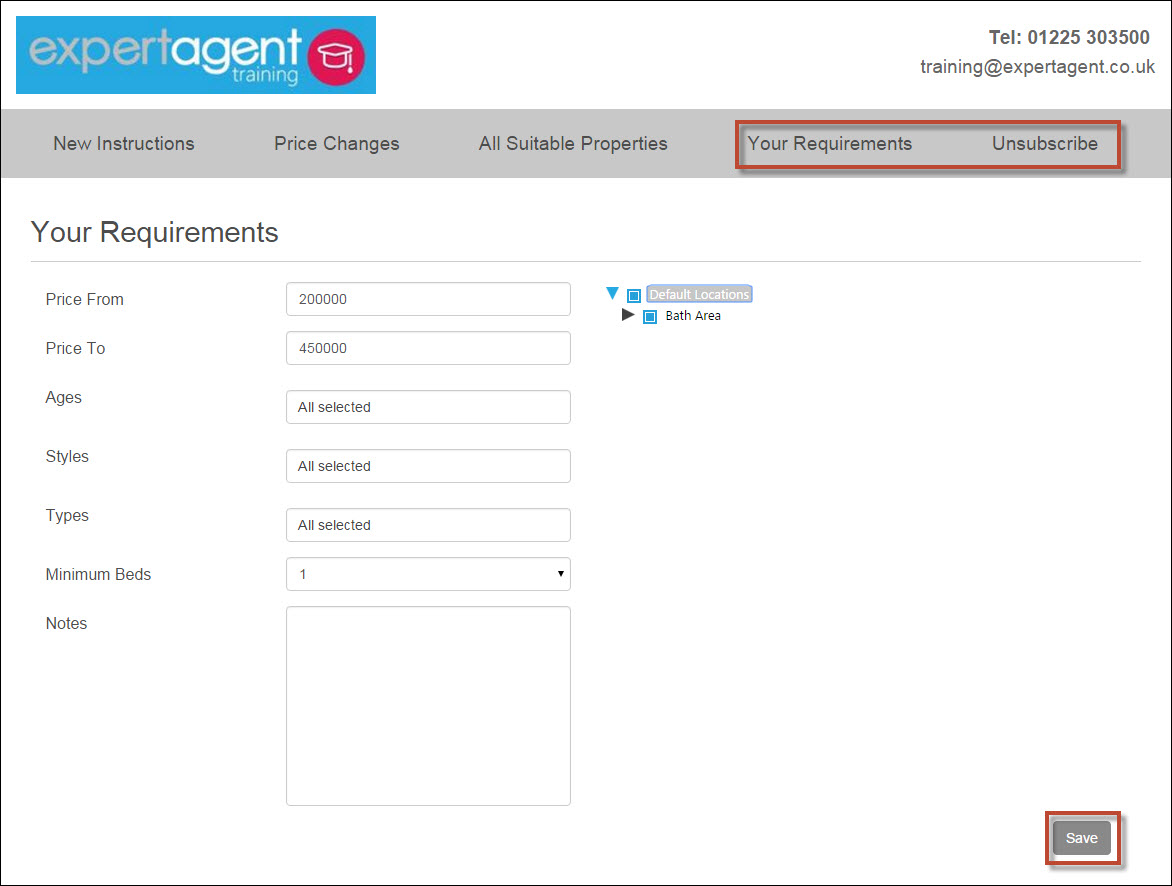Select the Bath Area tree label
The width and height of the screenshot is (1172, 886).
coord(693,316)
